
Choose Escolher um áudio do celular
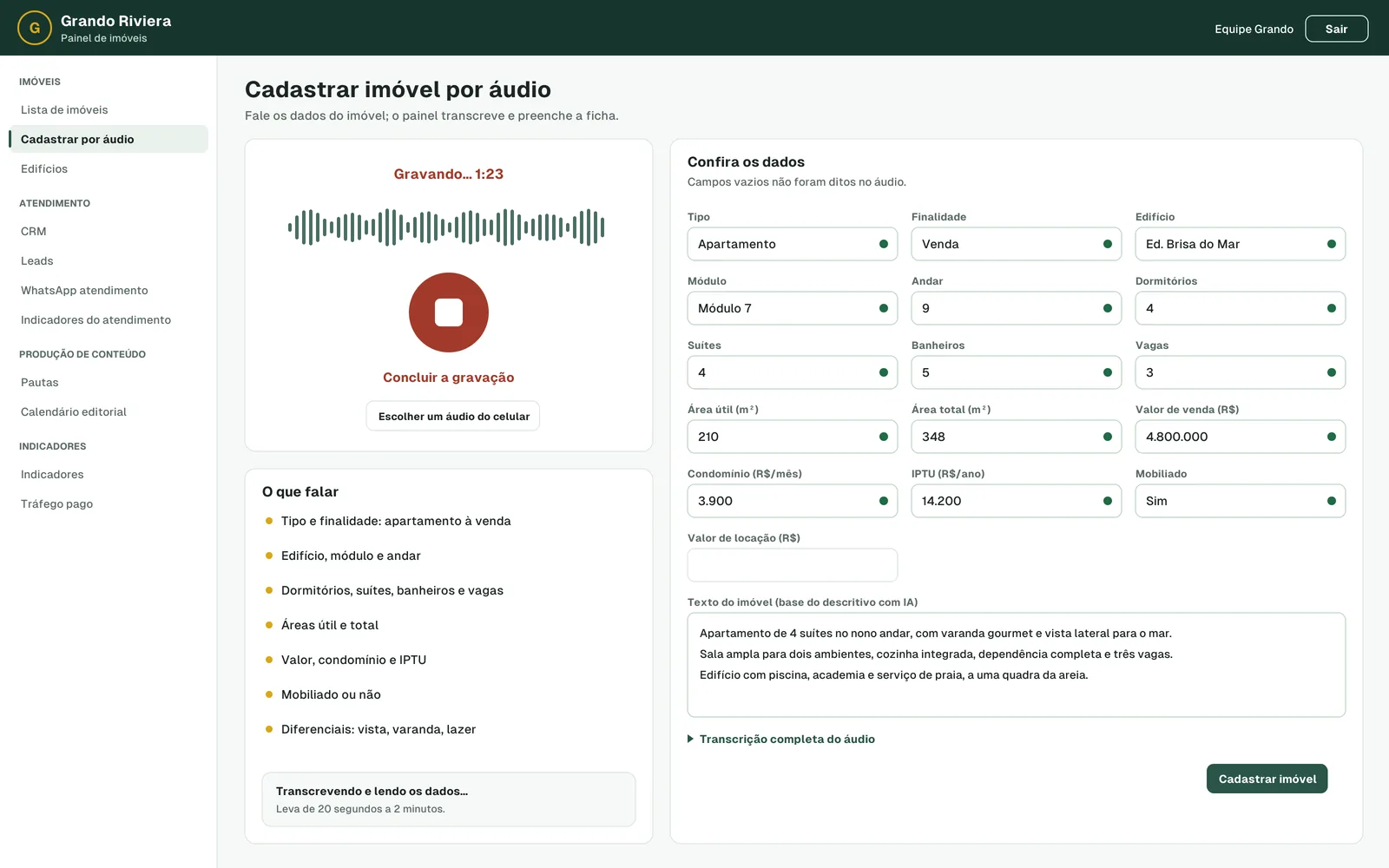point(453,417)
